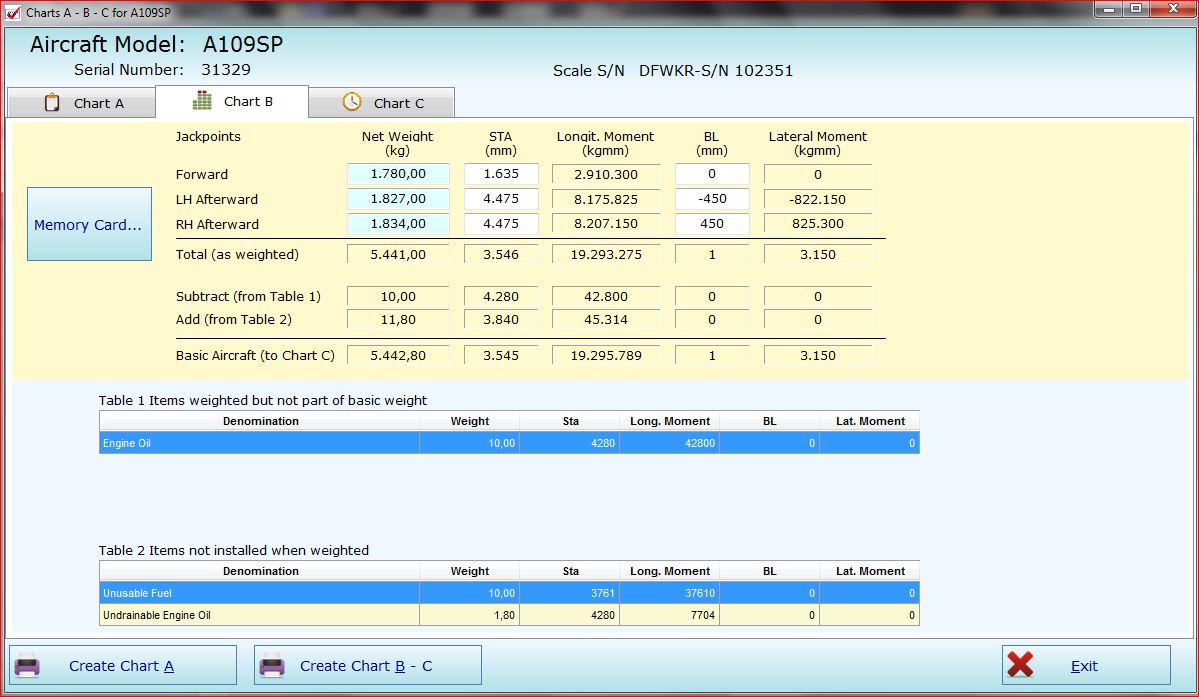This screenshot has width=1199, height=697.
Task: Click the printer icon beside Create Chart B - C
Action: point(272,666)
